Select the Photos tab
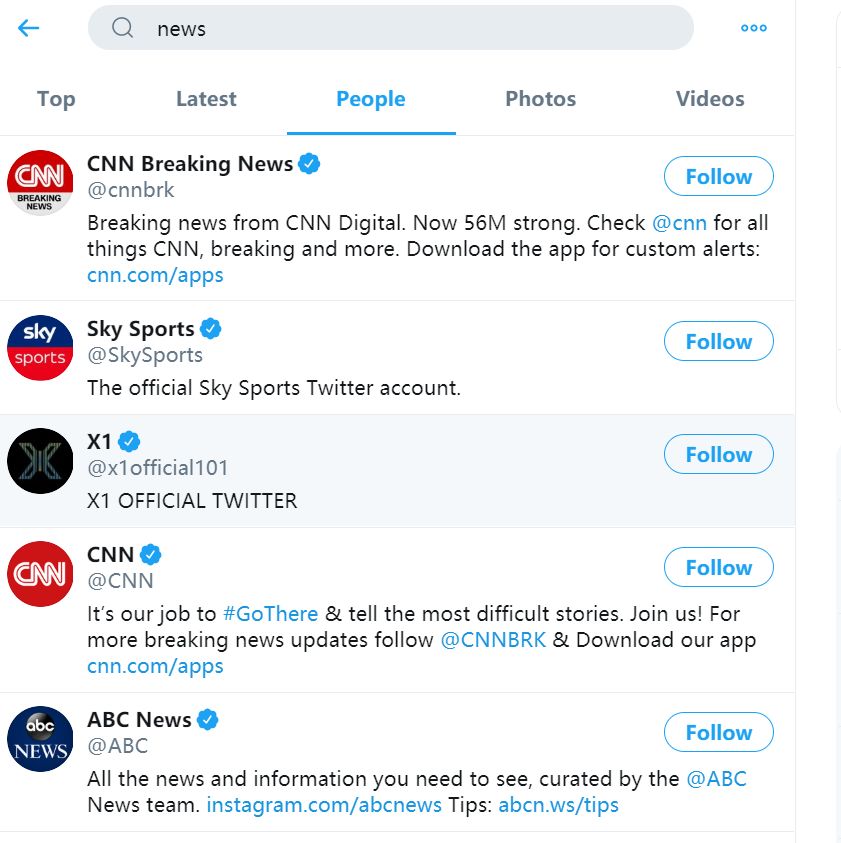 tap(540, 99)
